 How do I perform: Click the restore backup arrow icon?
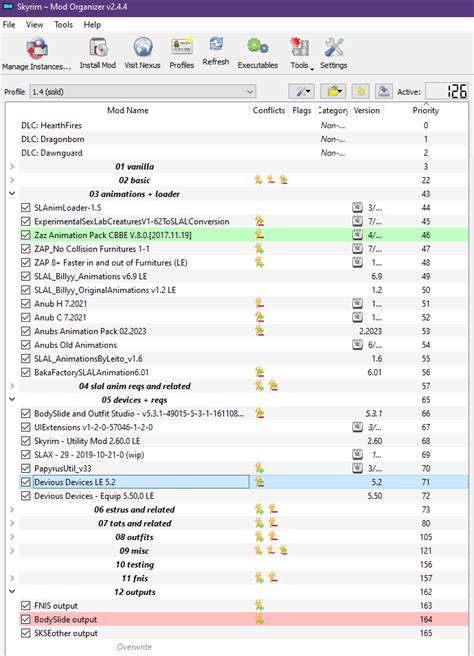pos(360,91)
